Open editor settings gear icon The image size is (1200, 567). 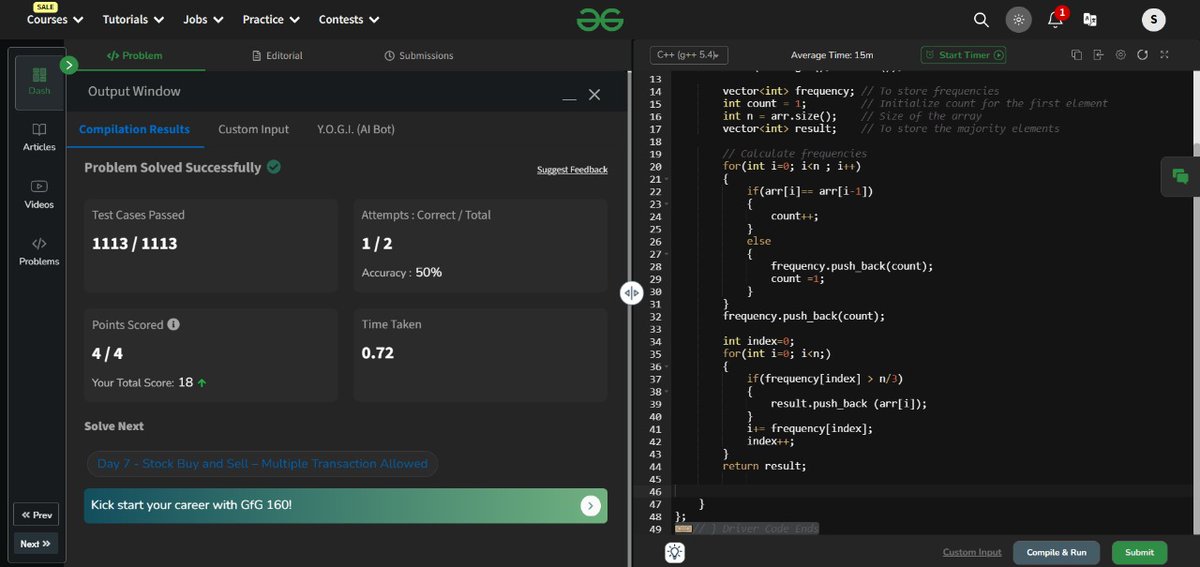[x=1120, y=55]
